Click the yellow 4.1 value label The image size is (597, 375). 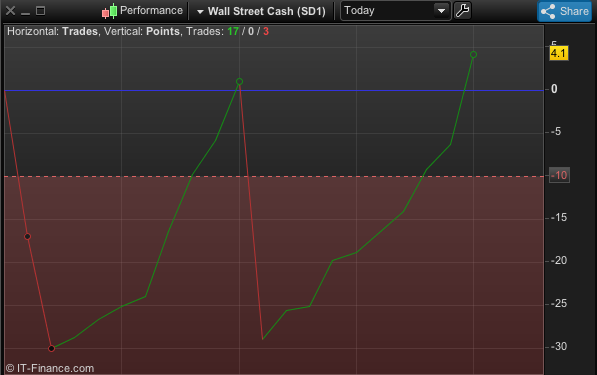pyautogui.click(x=559, y=53)
